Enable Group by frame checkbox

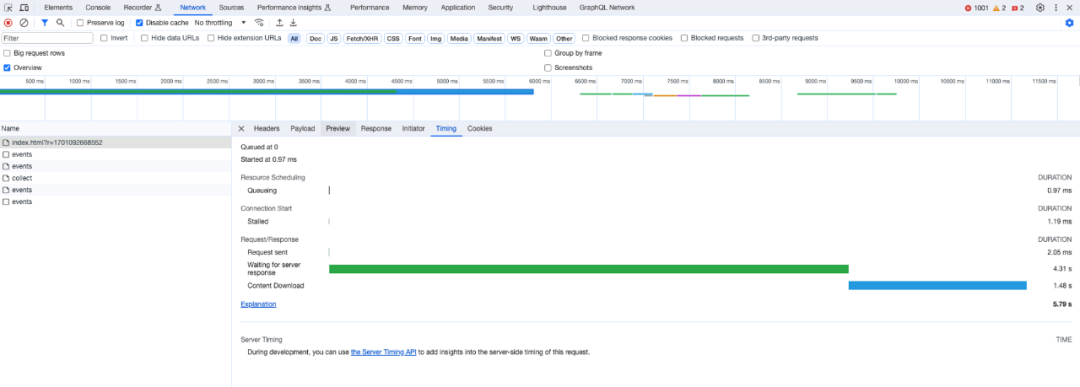click(548, 53)
